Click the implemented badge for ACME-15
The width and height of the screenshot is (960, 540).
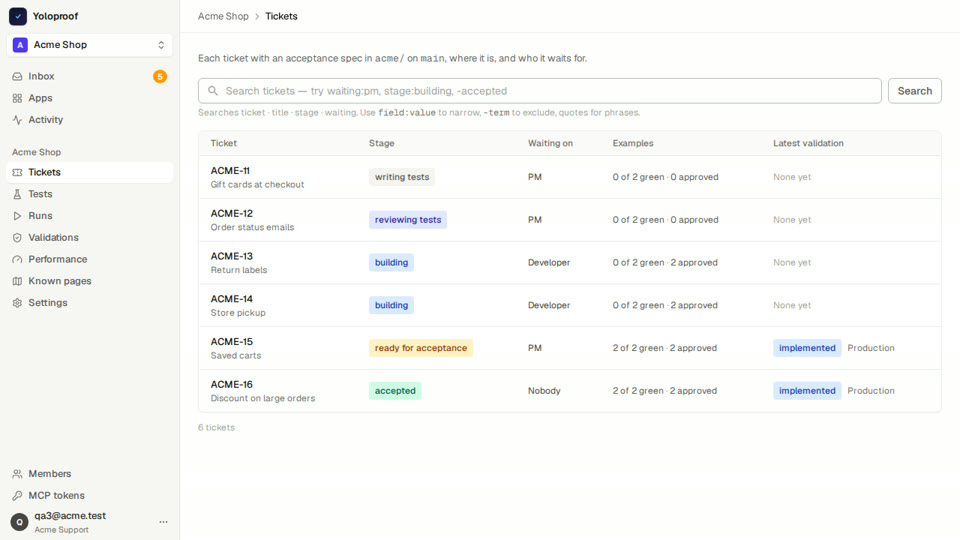click(x=807, y=348)
